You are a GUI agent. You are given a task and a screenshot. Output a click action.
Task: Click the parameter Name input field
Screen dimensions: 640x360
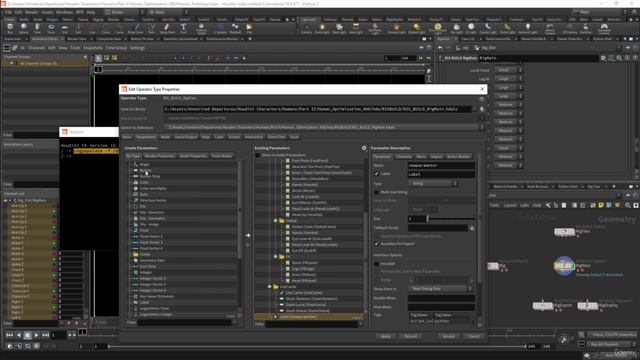point(441,165)
